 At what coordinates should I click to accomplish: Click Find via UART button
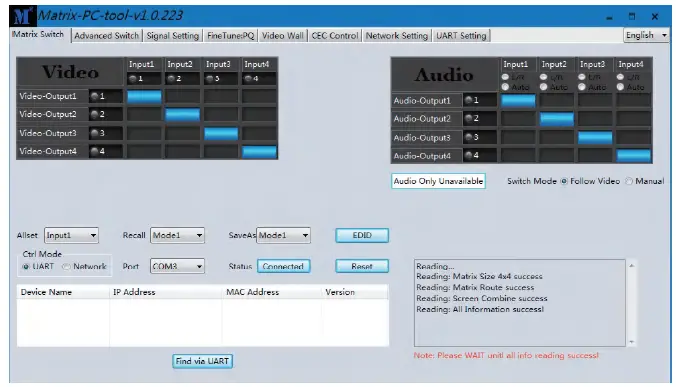point(202,361)
